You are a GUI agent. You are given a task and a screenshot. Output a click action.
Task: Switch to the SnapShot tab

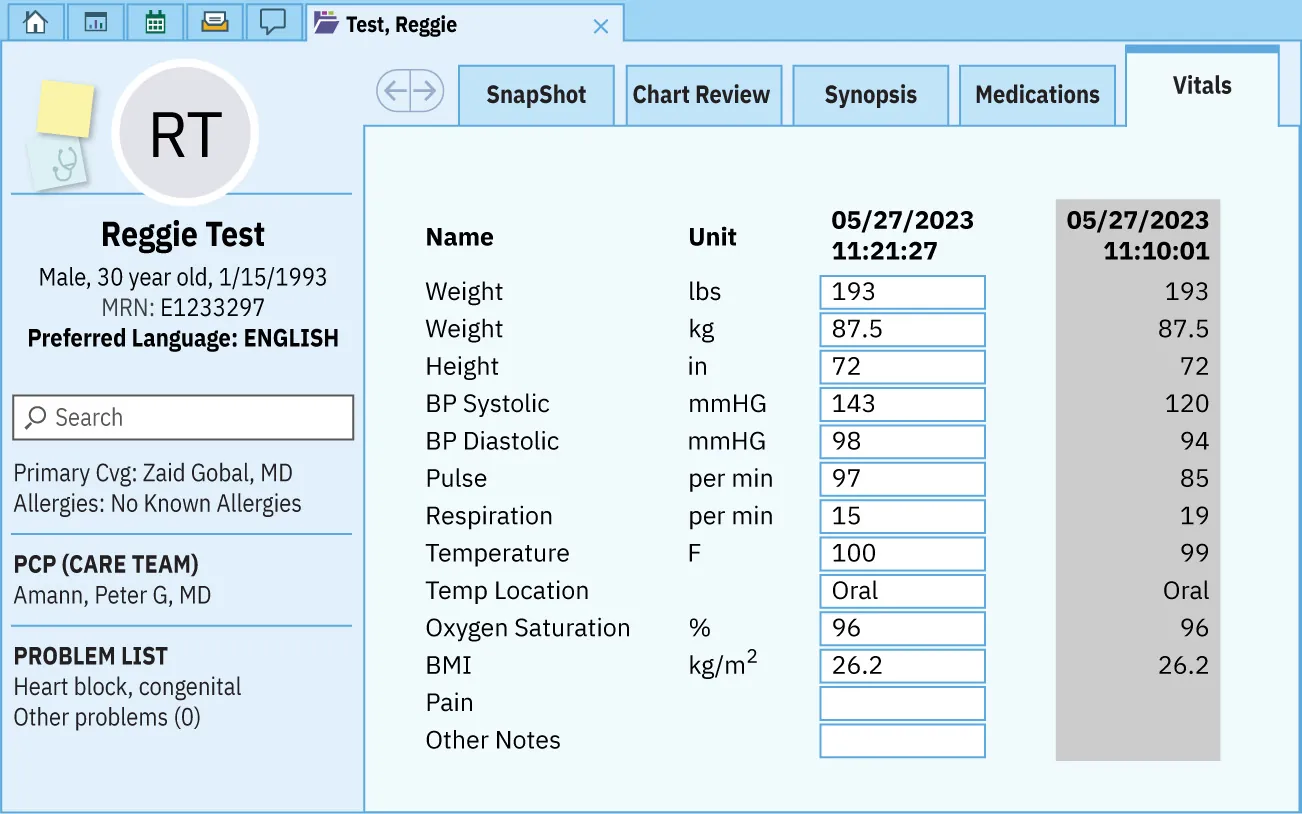pyautogui.click(x=536, y=94)
